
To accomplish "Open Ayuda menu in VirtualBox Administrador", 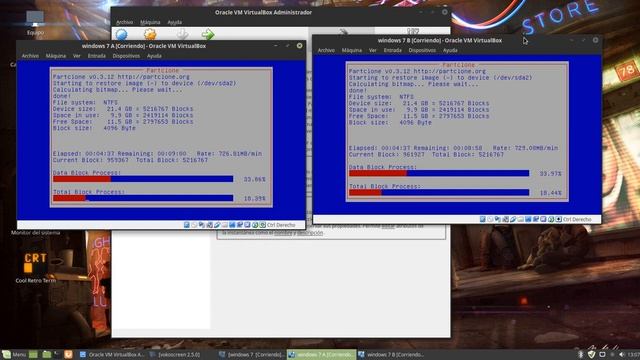I will 174,22.
